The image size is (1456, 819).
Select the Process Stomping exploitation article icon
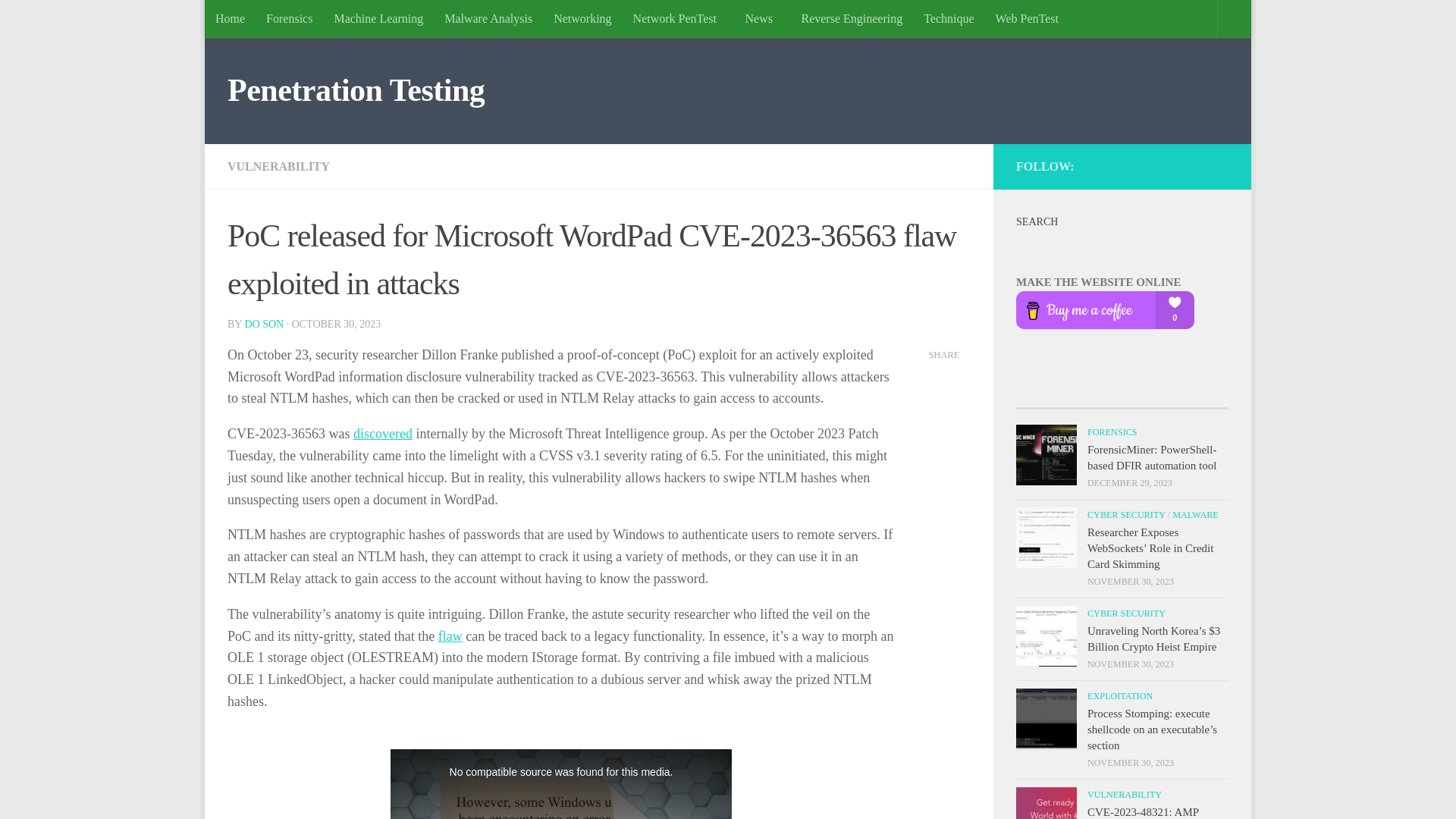(1046, 718)
